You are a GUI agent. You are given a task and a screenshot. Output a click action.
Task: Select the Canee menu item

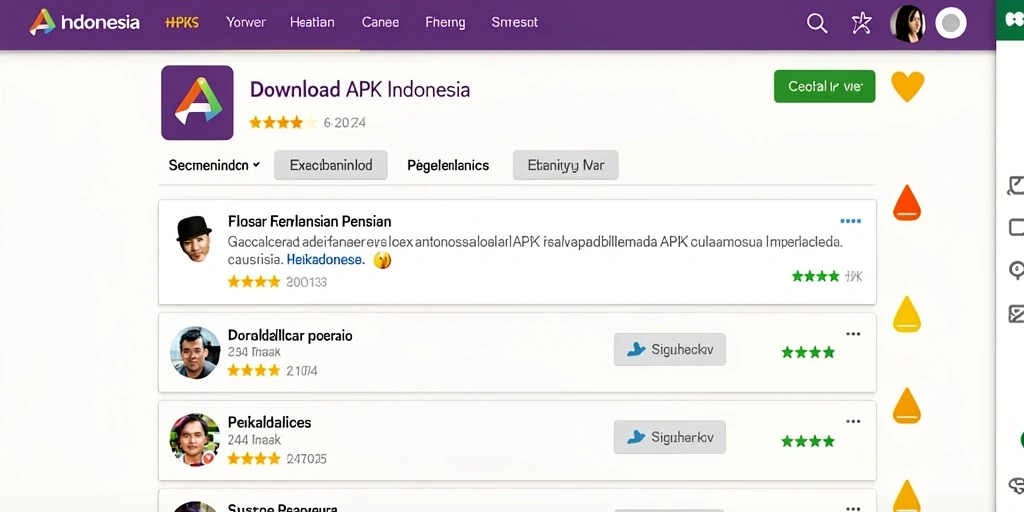pyautogui.click(x=380, y=22)
